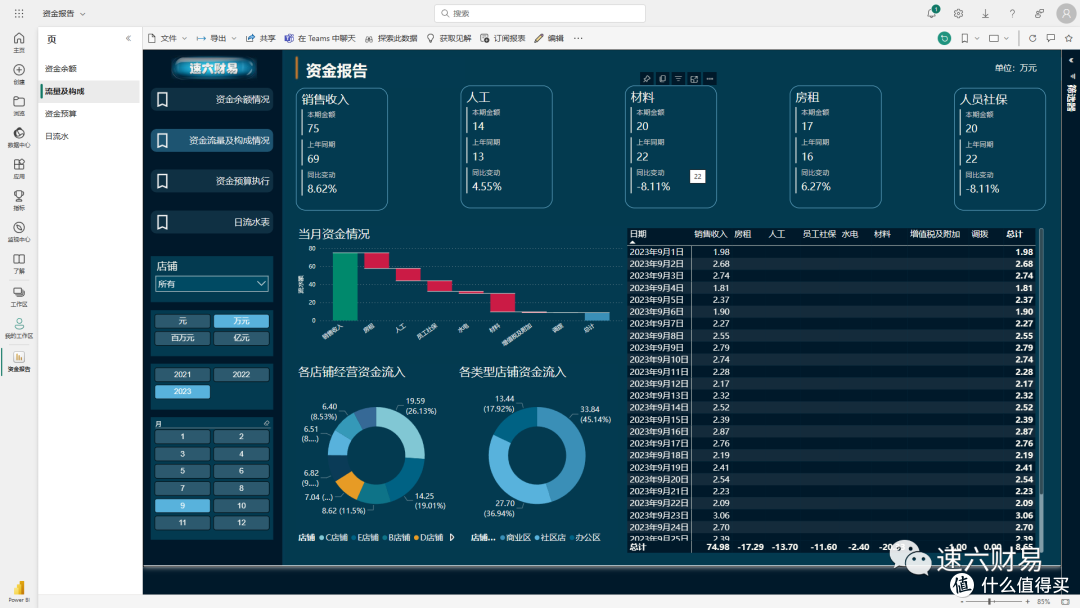Open 监视中心 Monitoring hub icon

[19, 232]
